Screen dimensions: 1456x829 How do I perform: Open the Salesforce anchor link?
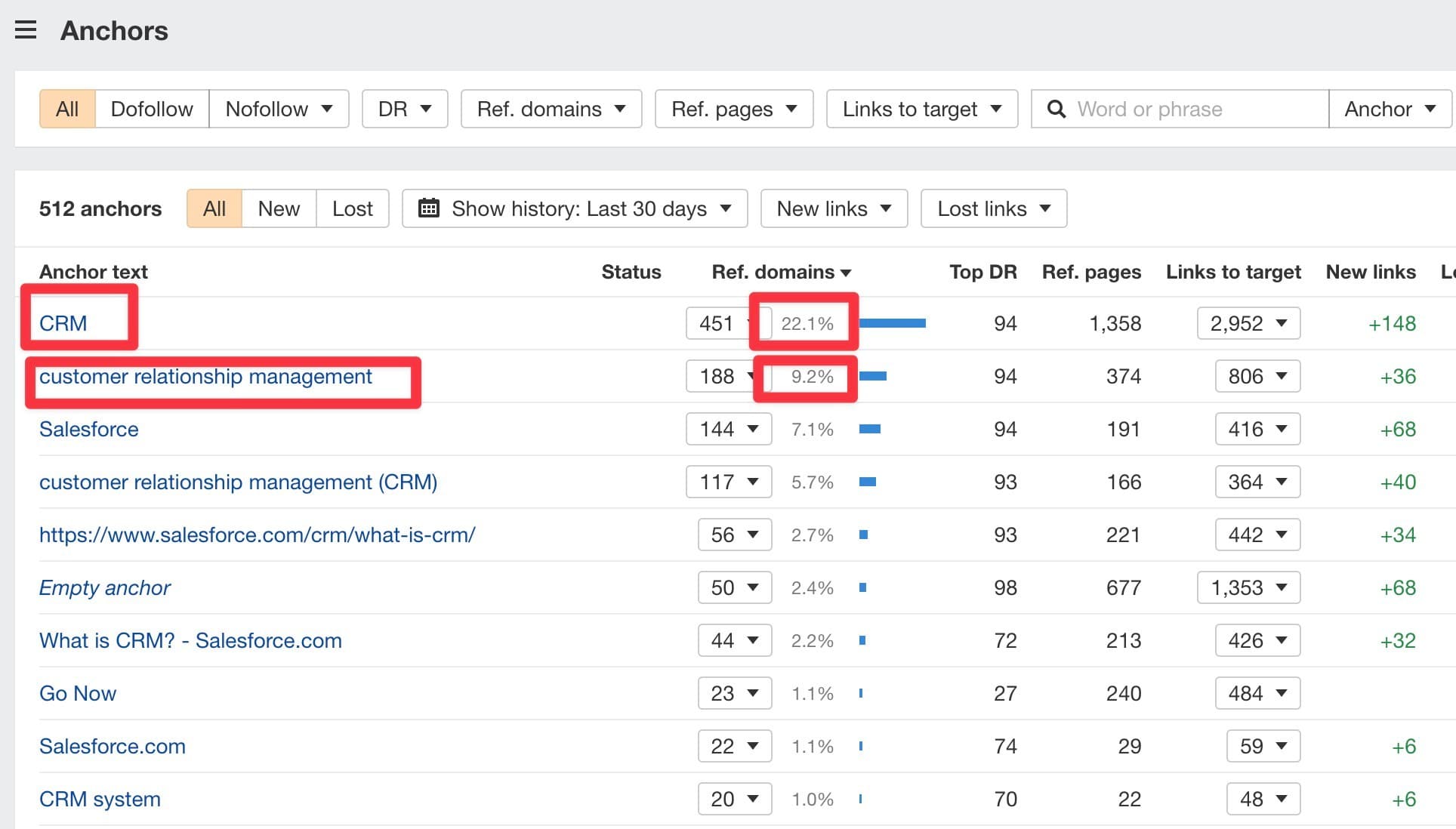89,429
